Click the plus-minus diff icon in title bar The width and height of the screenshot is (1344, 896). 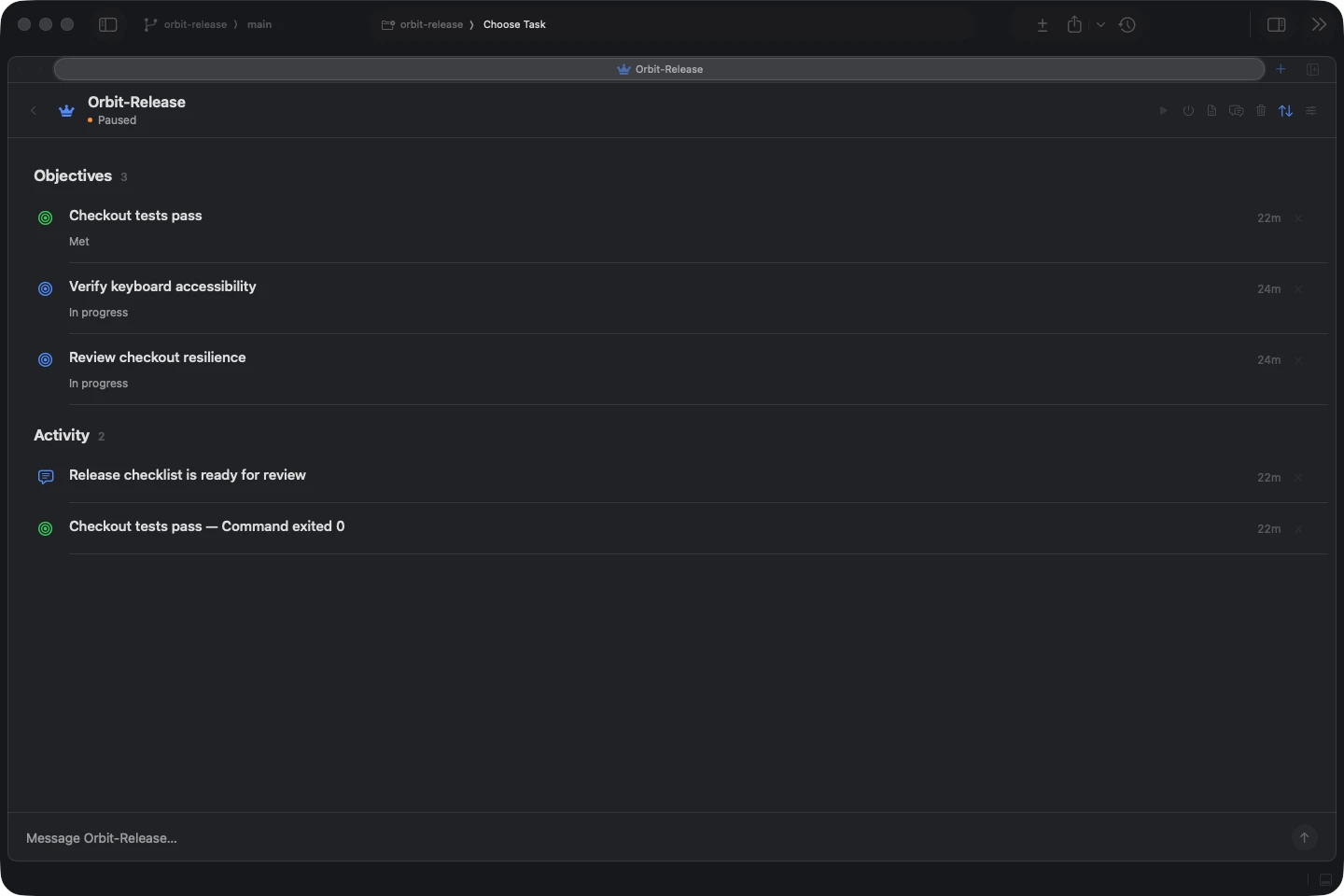coord(1043,25)
